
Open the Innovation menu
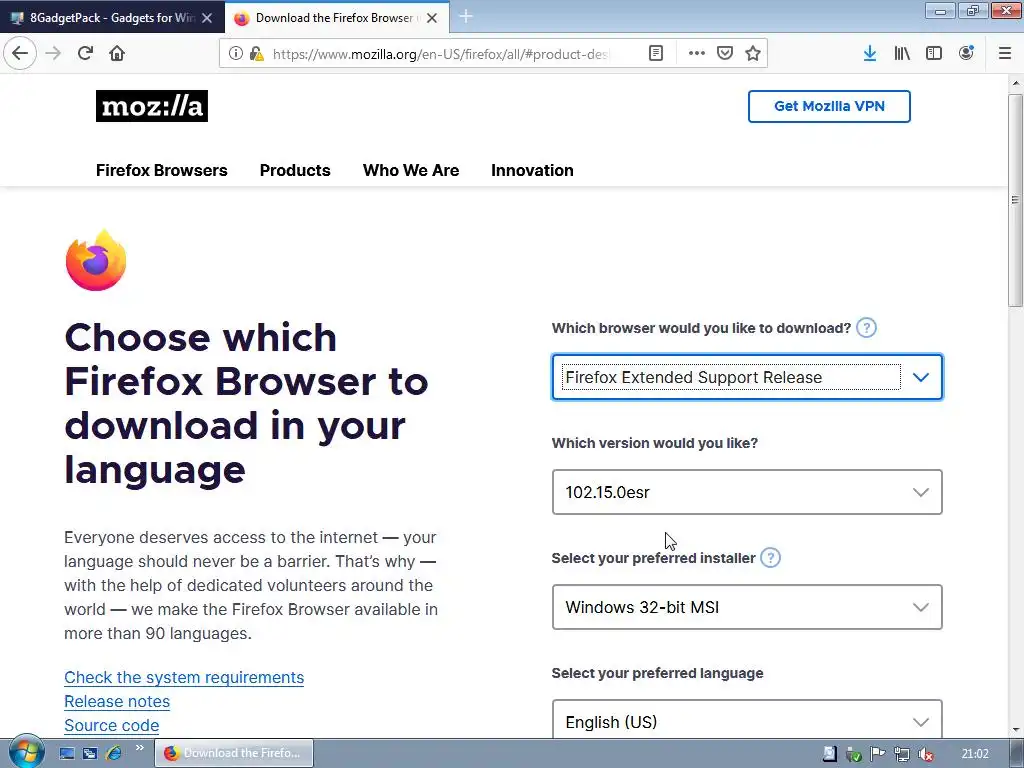click(532, 170)
